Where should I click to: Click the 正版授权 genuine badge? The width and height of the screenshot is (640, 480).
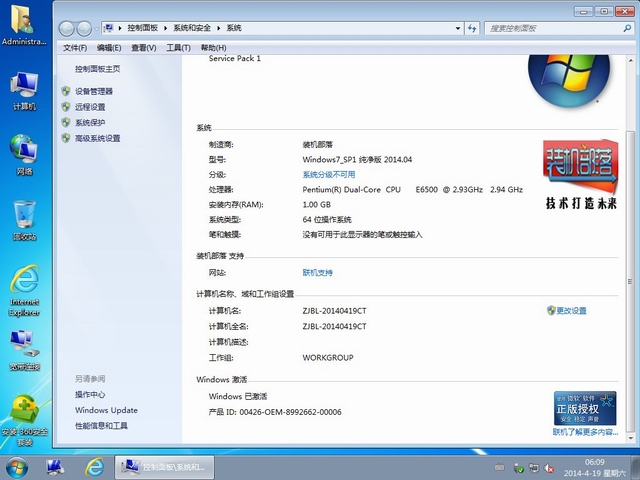click(x=585, y=408)
